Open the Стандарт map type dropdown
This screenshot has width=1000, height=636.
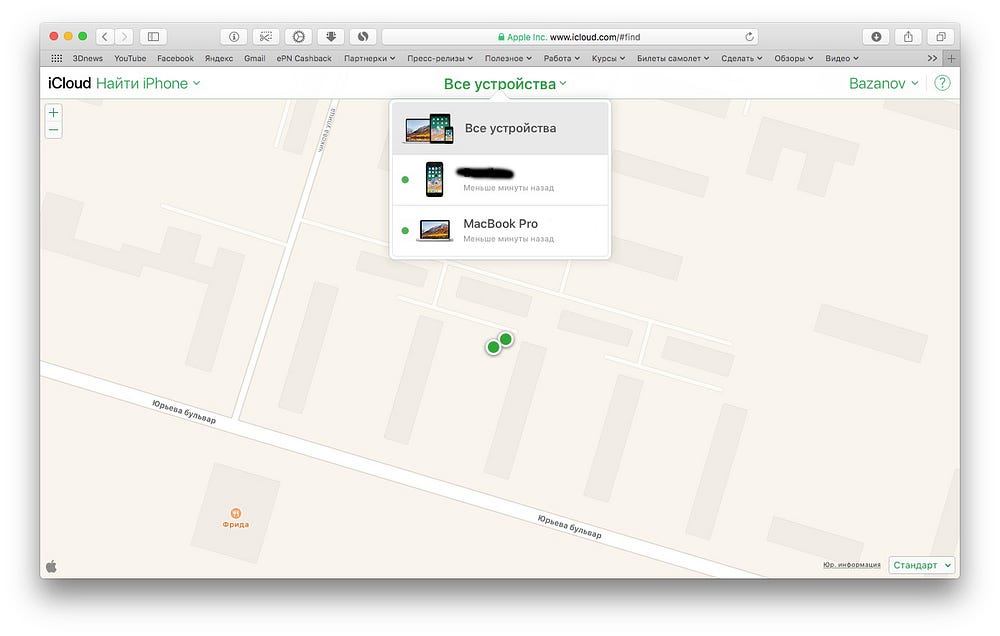point(922,565)
